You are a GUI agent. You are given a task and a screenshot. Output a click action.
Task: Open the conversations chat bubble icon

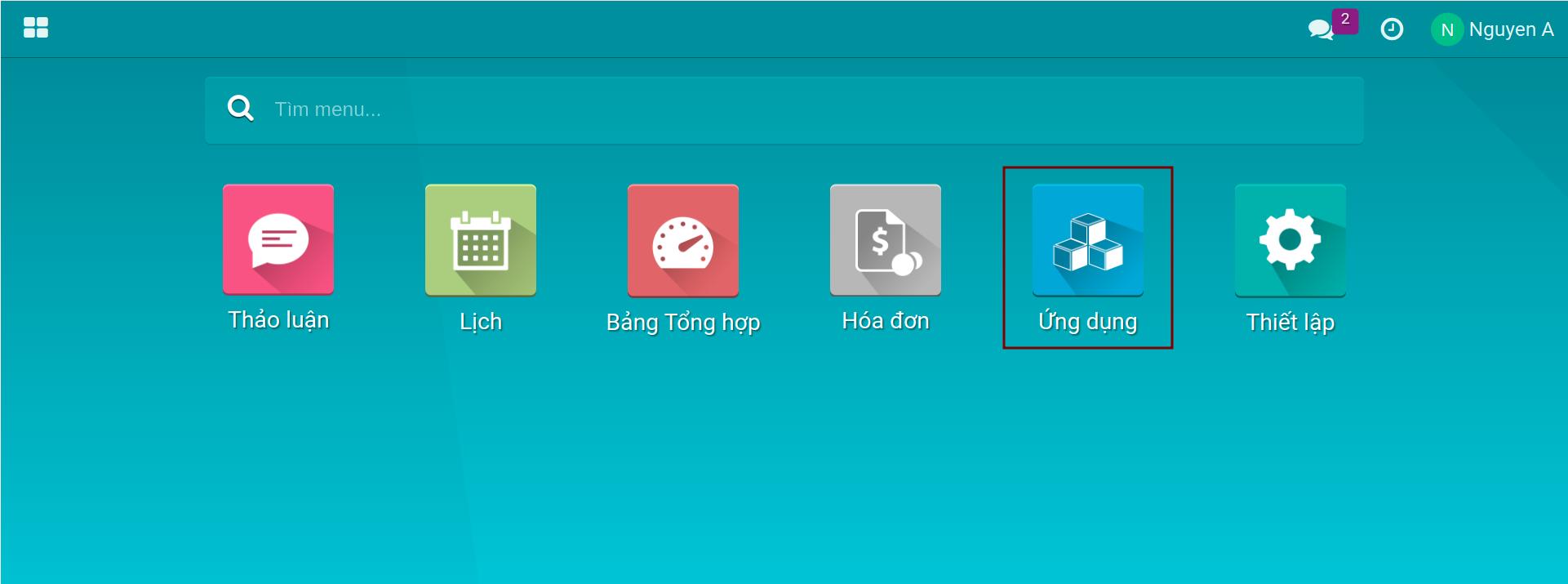[x=1320, y=30]
